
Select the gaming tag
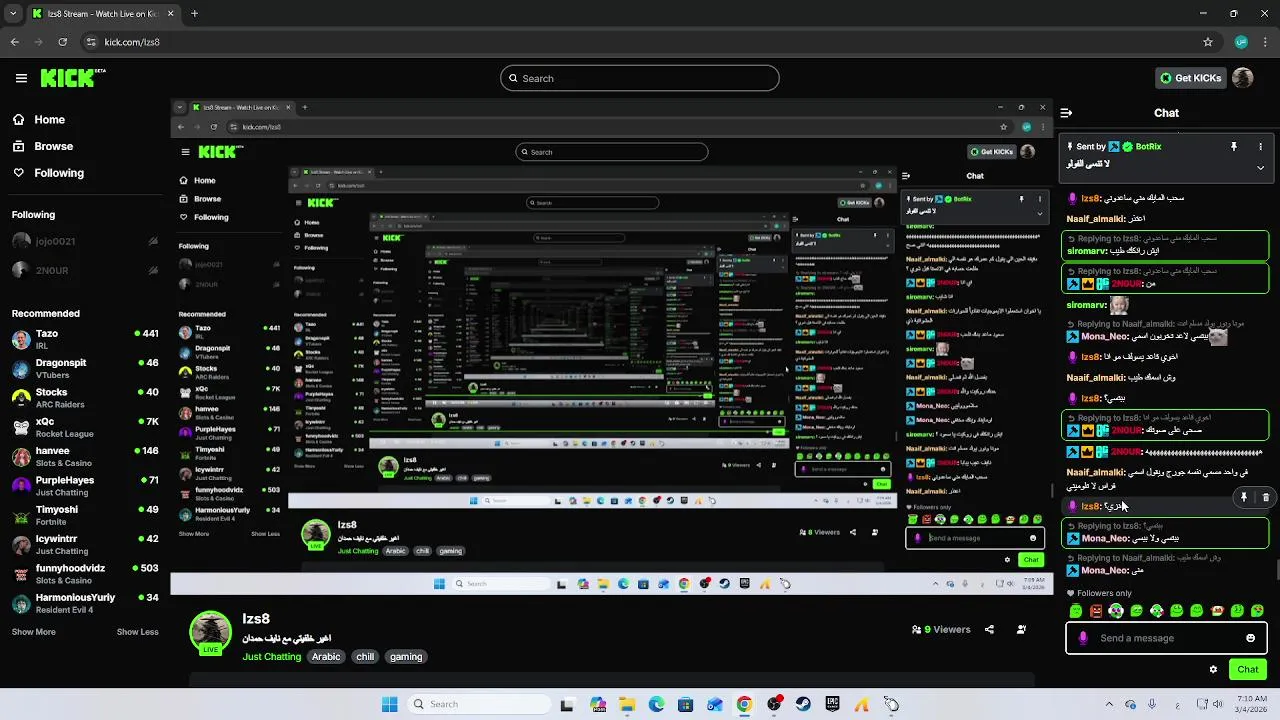[406, 657]
